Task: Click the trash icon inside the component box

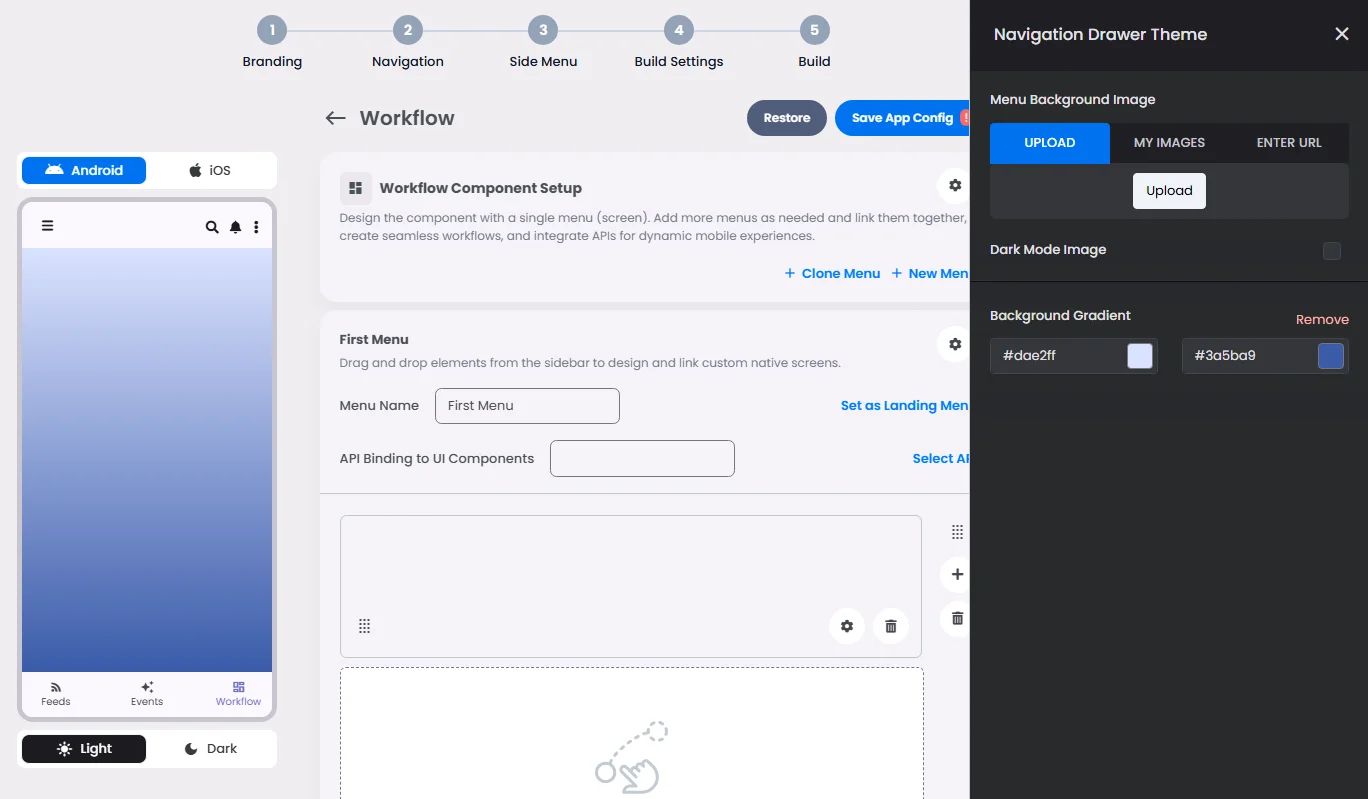Action: [x=891, y=626]
